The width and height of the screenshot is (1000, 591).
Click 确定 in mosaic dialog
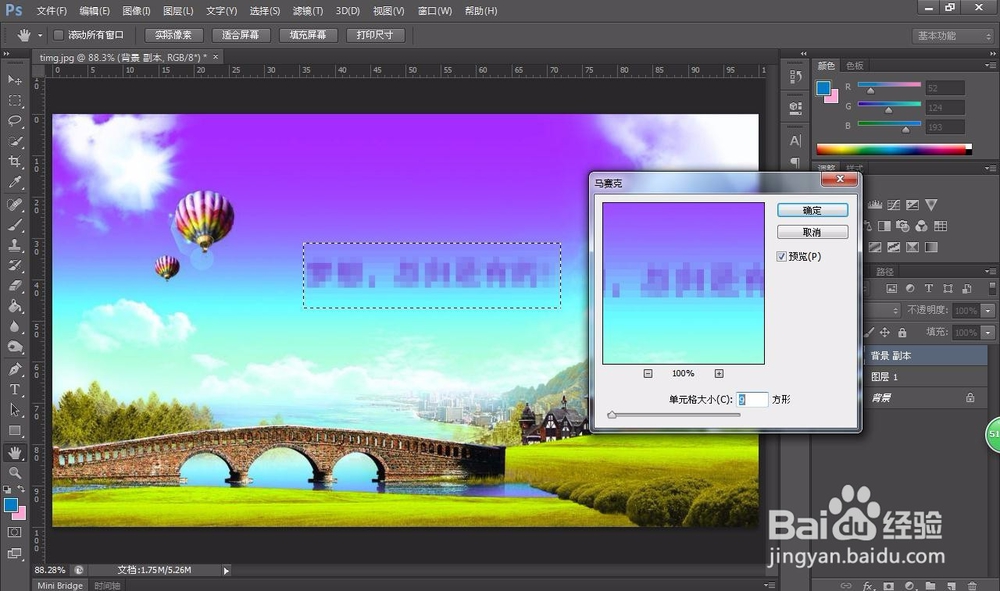pyautogui.click(x=812, y=210)
